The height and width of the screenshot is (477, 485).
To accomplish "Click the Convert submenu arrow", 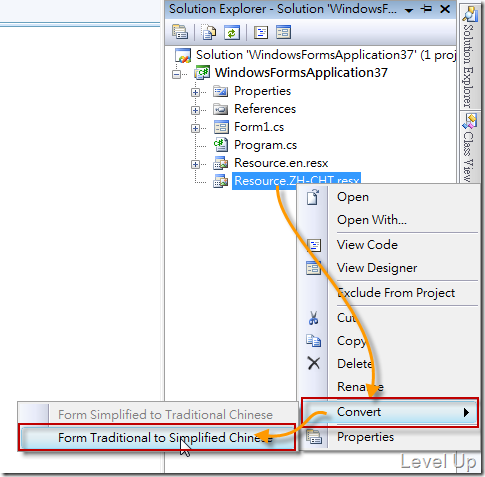I will click(466, 412).
